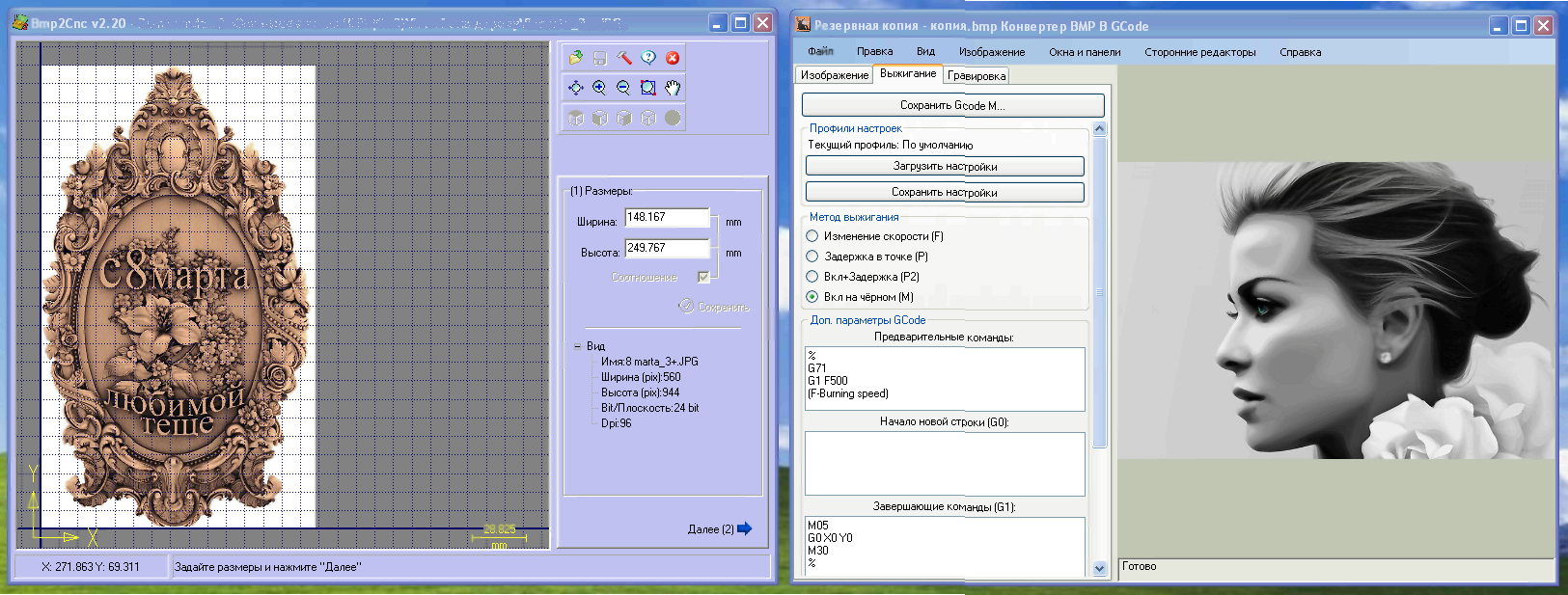Select the hand pan tool
The width and height of the screenshot is (1568, 595).
click(x=673, y=88)
